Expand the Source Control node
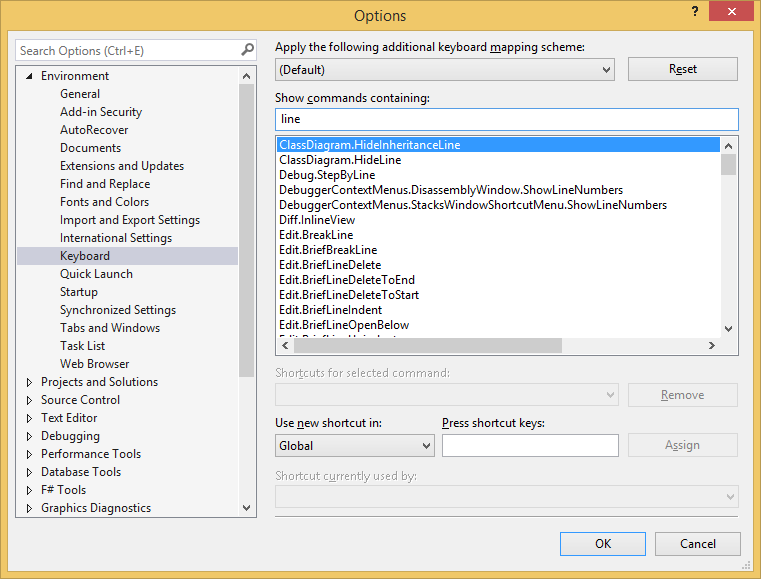The height and width of the screenshot is (579, 761). [29, 400]
